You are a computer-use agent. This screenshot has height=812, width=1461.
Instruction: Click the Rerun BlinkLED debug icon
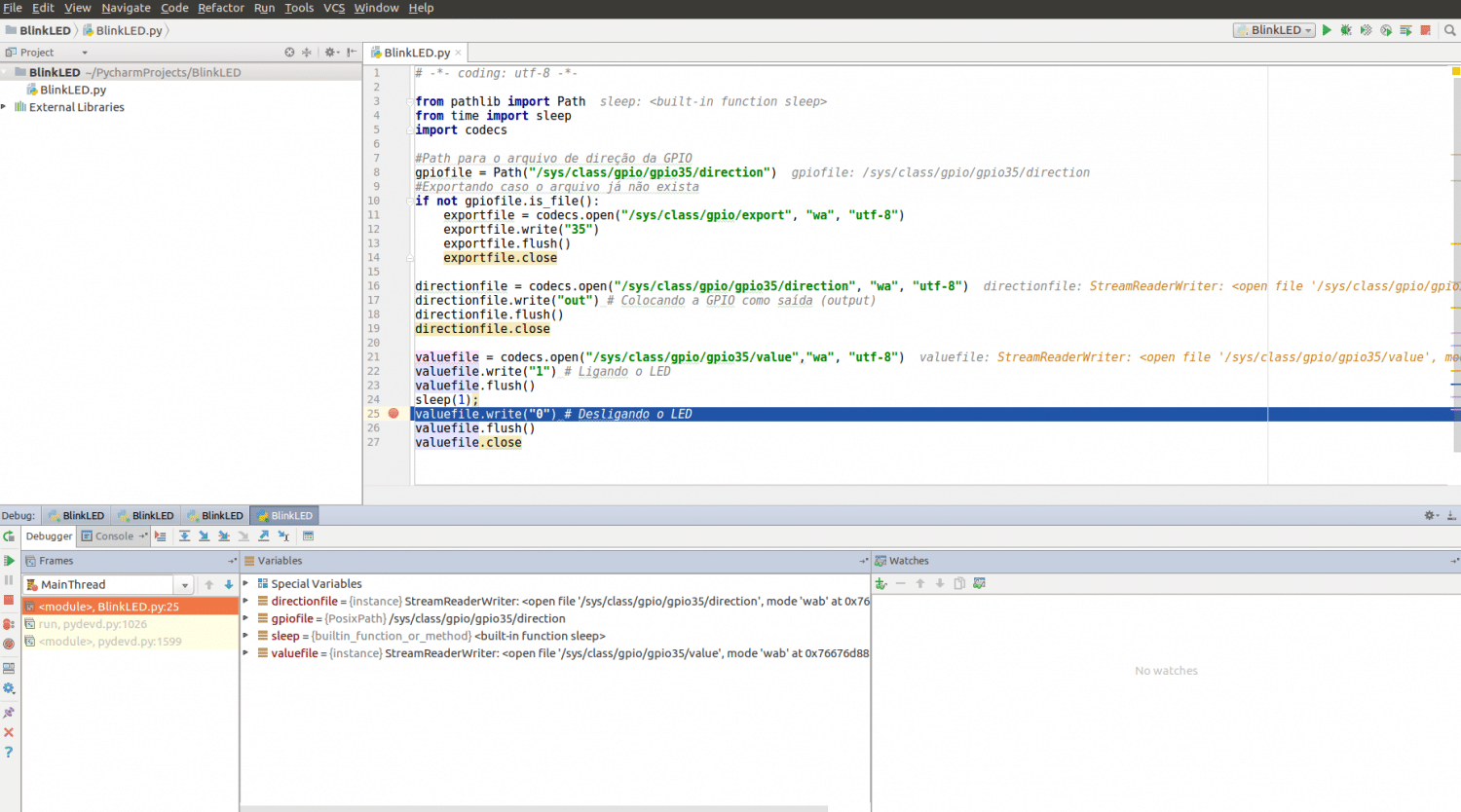pyautogui.click(x=9, y=536)
